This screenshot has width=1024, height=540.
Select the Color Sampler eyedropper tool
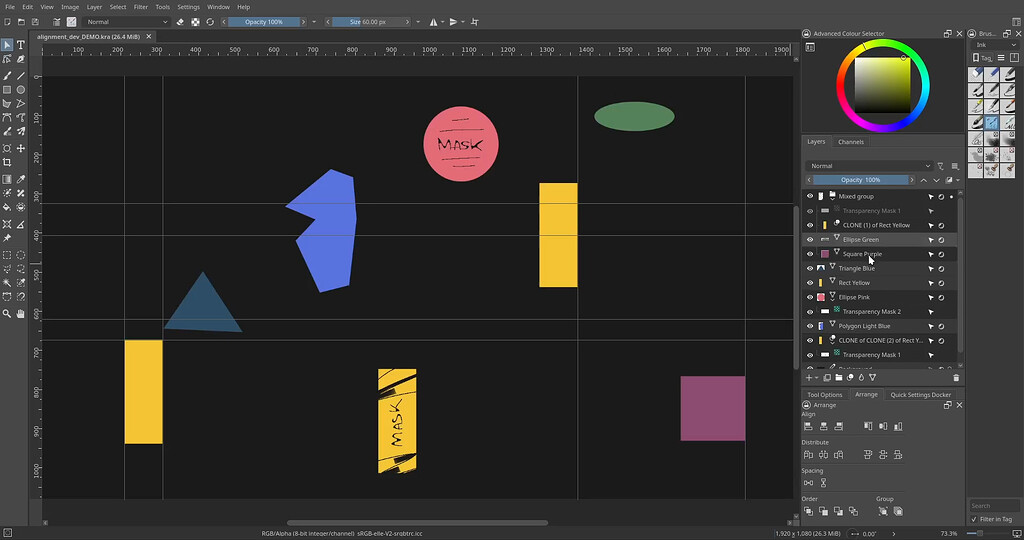[21, 179]
